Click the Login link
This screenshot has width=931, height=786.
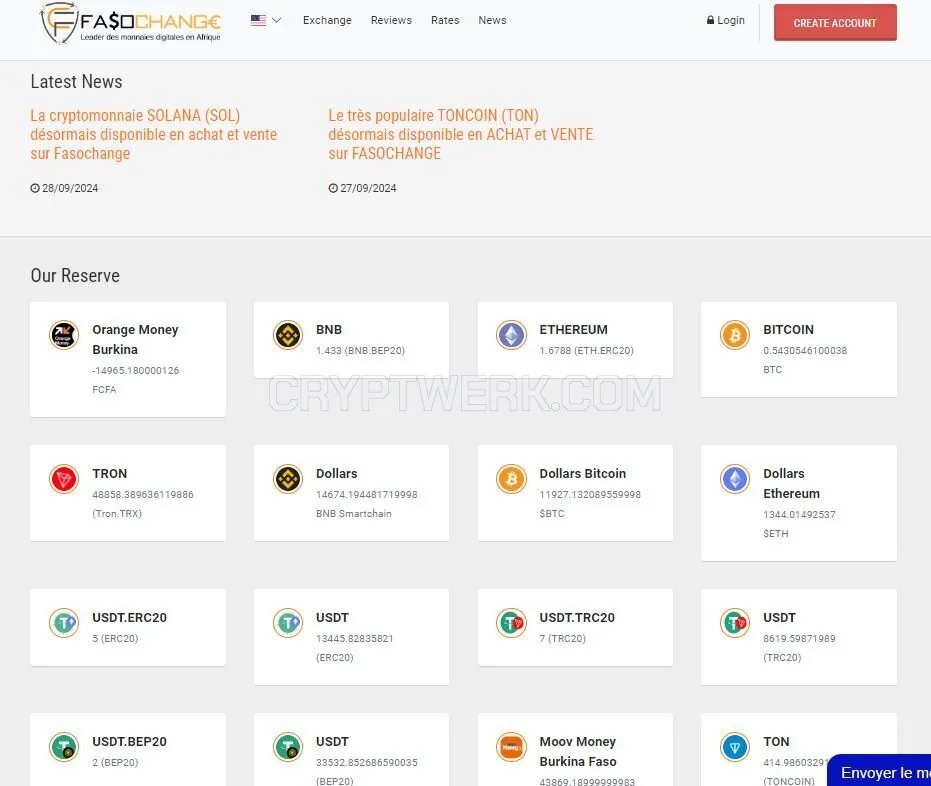(x=726, y=20)
